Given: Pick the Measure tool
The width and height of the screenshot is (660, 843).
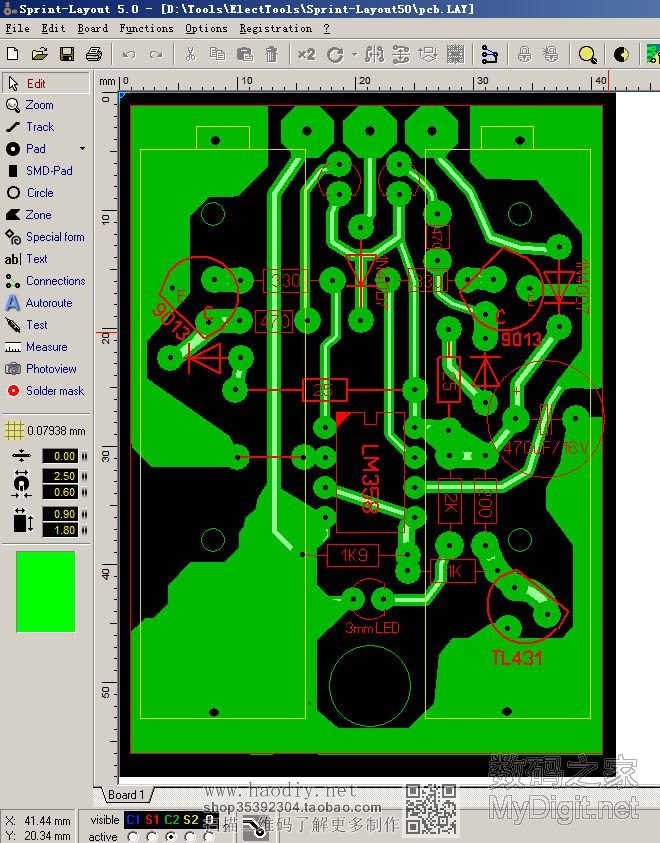Looking at the screenshot, I should (x=46, y=347).
